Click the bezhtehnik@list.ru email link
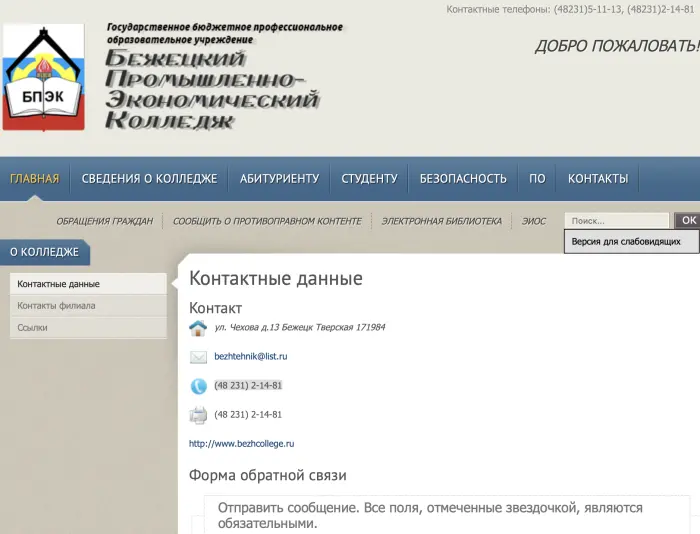Screen dimensions: 700x534 pyautogui.click(x=251, y=356)
